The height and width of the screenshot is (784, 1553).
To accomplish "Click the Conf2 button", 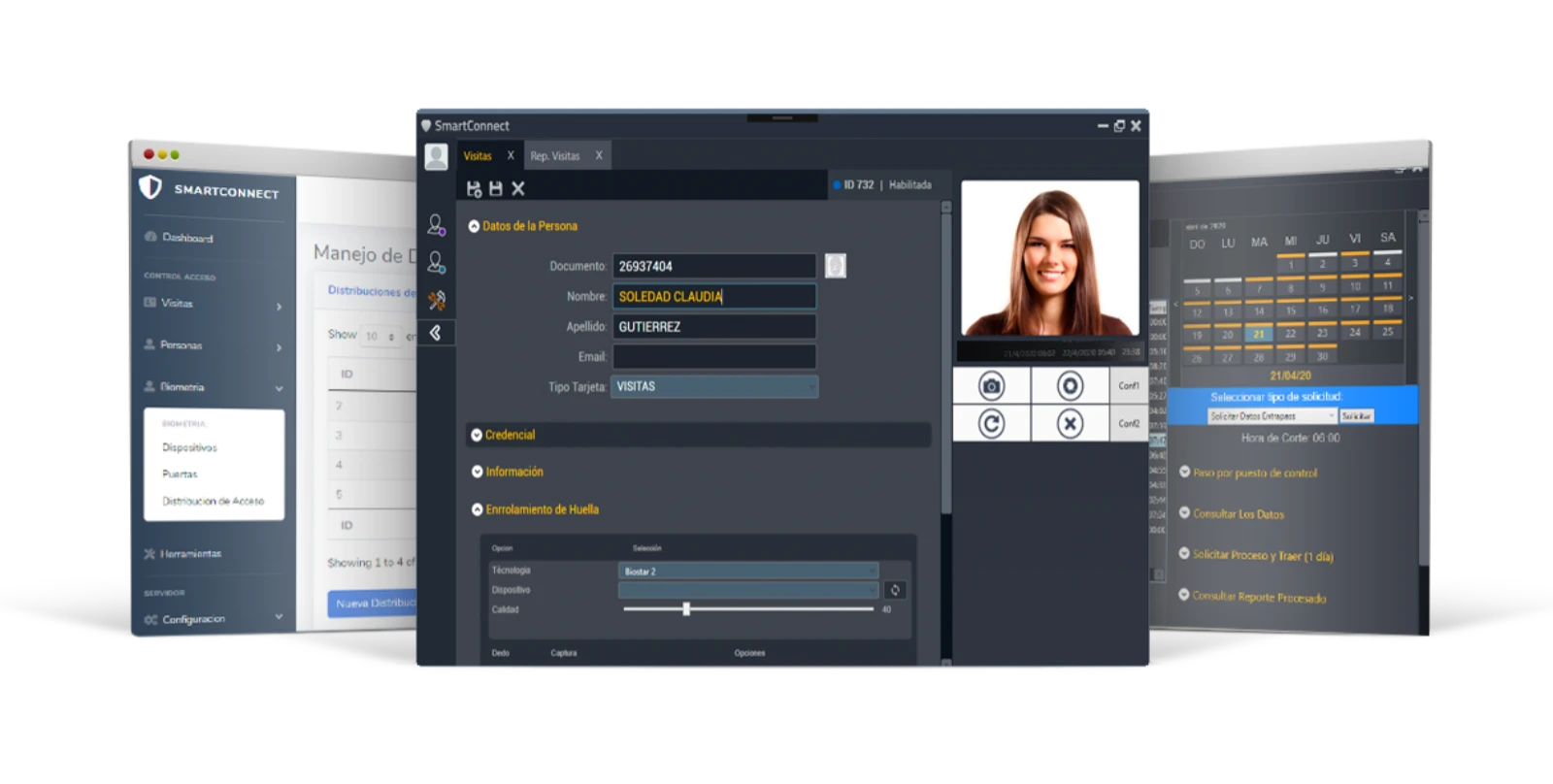I will [1129, 424].
